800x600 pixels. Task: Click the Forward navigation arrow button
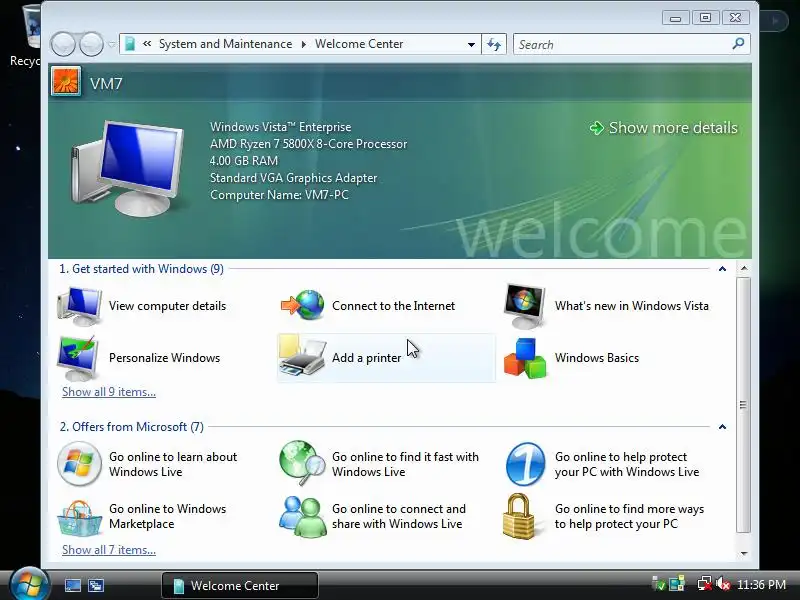(91, 44)
